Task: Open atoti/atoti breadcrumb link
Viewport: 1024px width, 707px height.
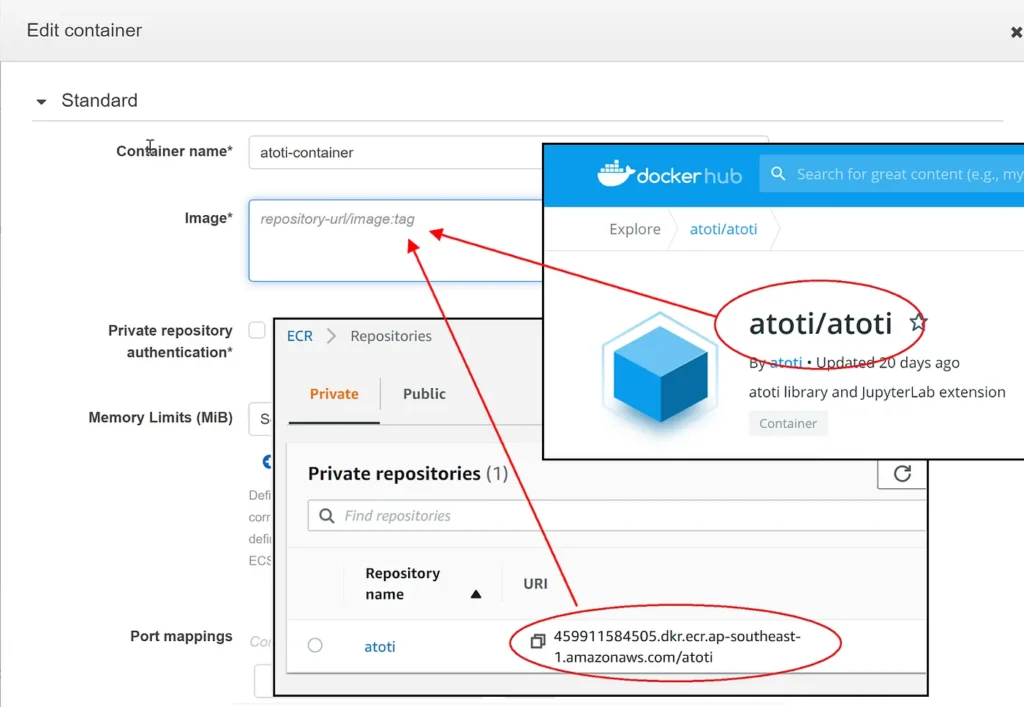Action: pos(723,229)
